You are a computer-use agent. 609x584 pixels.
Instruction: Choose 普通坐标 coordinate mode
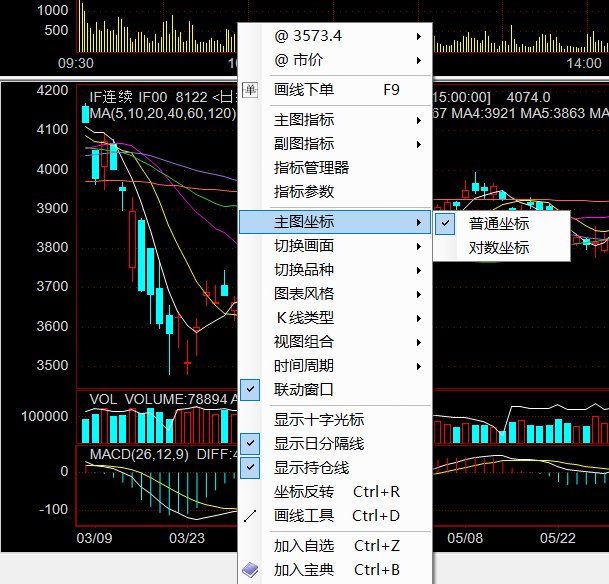[499, 224]
